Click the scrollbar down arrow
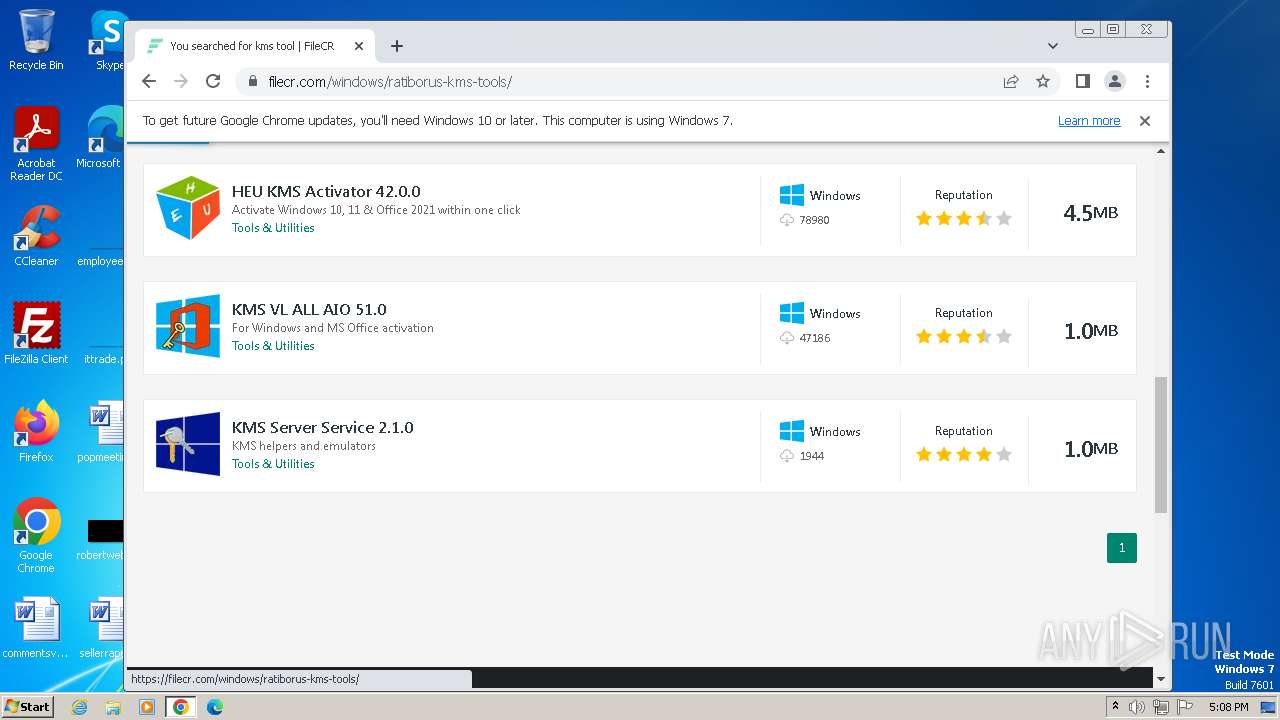 (1161, 679)
